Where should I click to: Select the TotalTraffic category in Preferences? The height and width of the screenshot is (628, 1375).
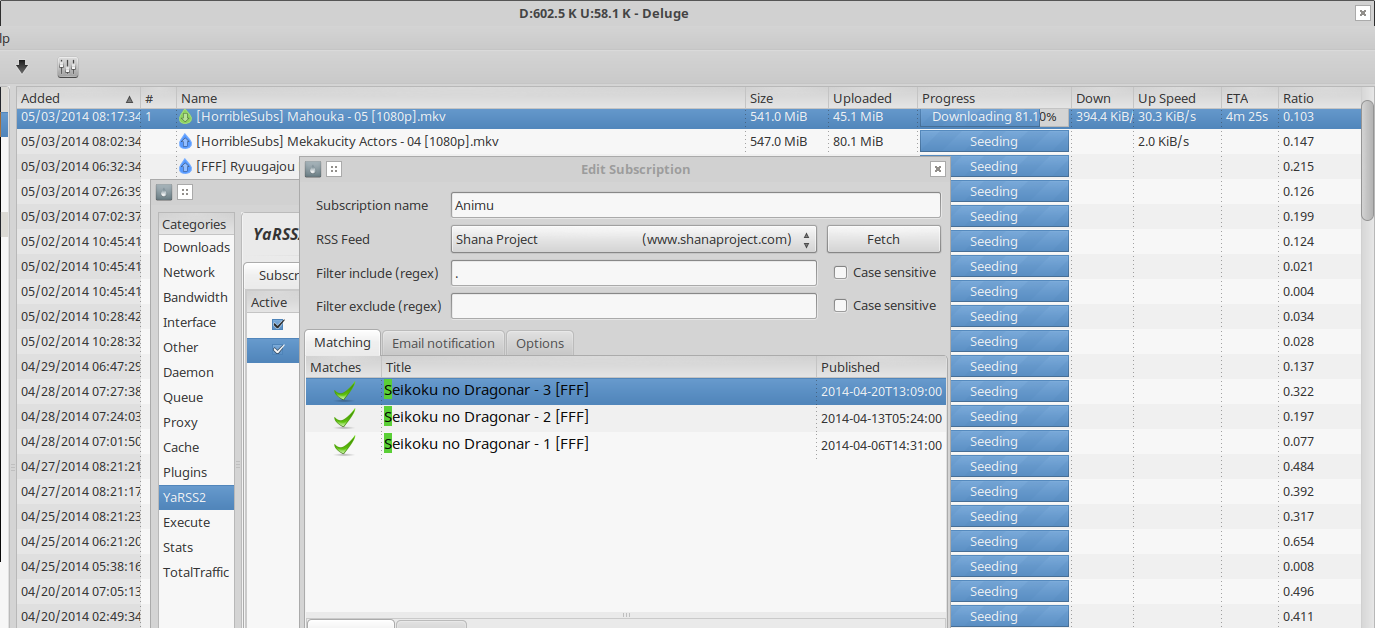click(x=196, y=572)
